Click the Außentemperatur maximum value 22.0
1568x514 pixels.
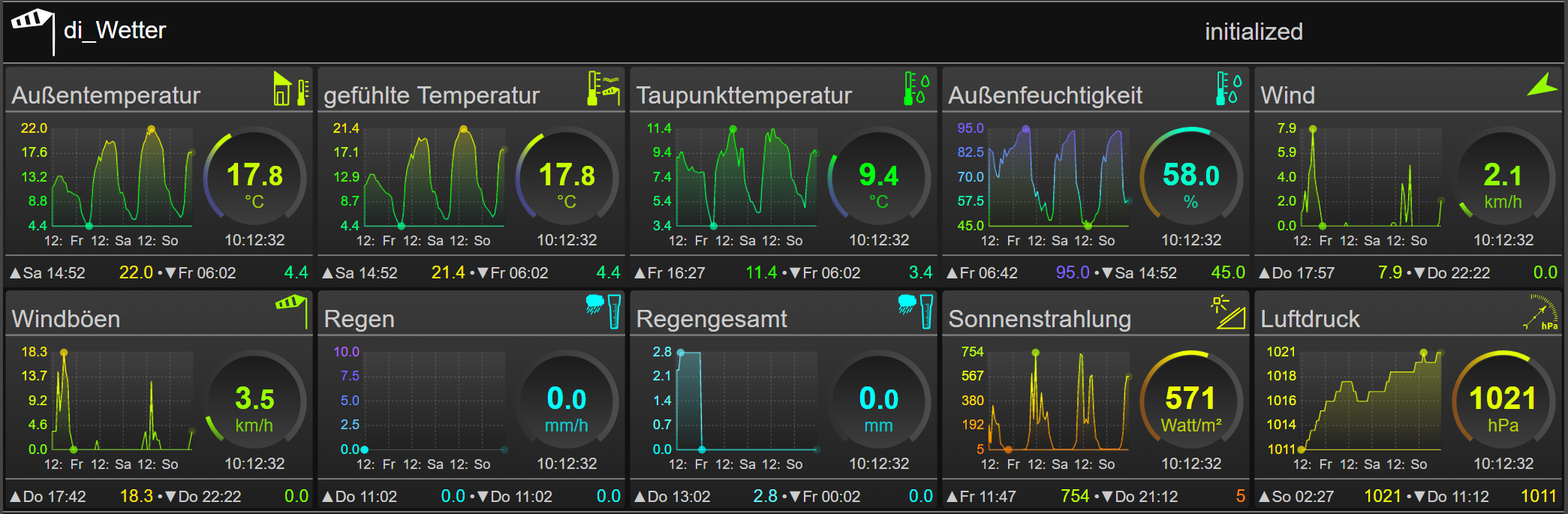point(136,272)
